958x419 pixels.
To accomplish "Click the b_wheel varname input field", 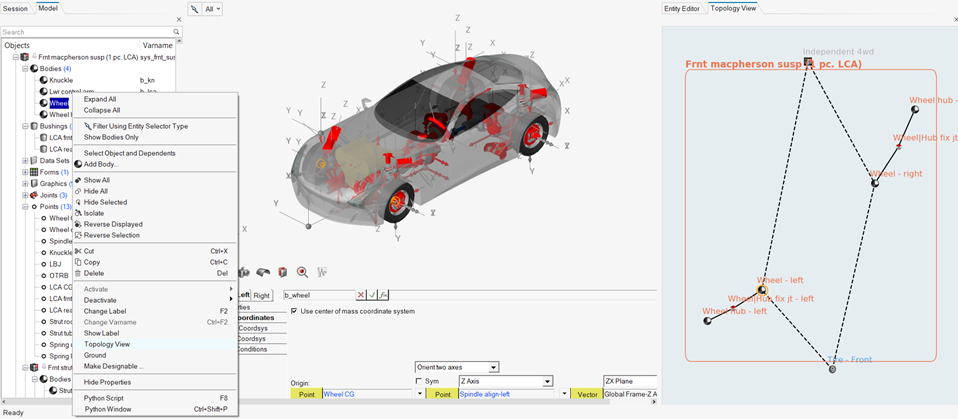I will coord(318,295).
